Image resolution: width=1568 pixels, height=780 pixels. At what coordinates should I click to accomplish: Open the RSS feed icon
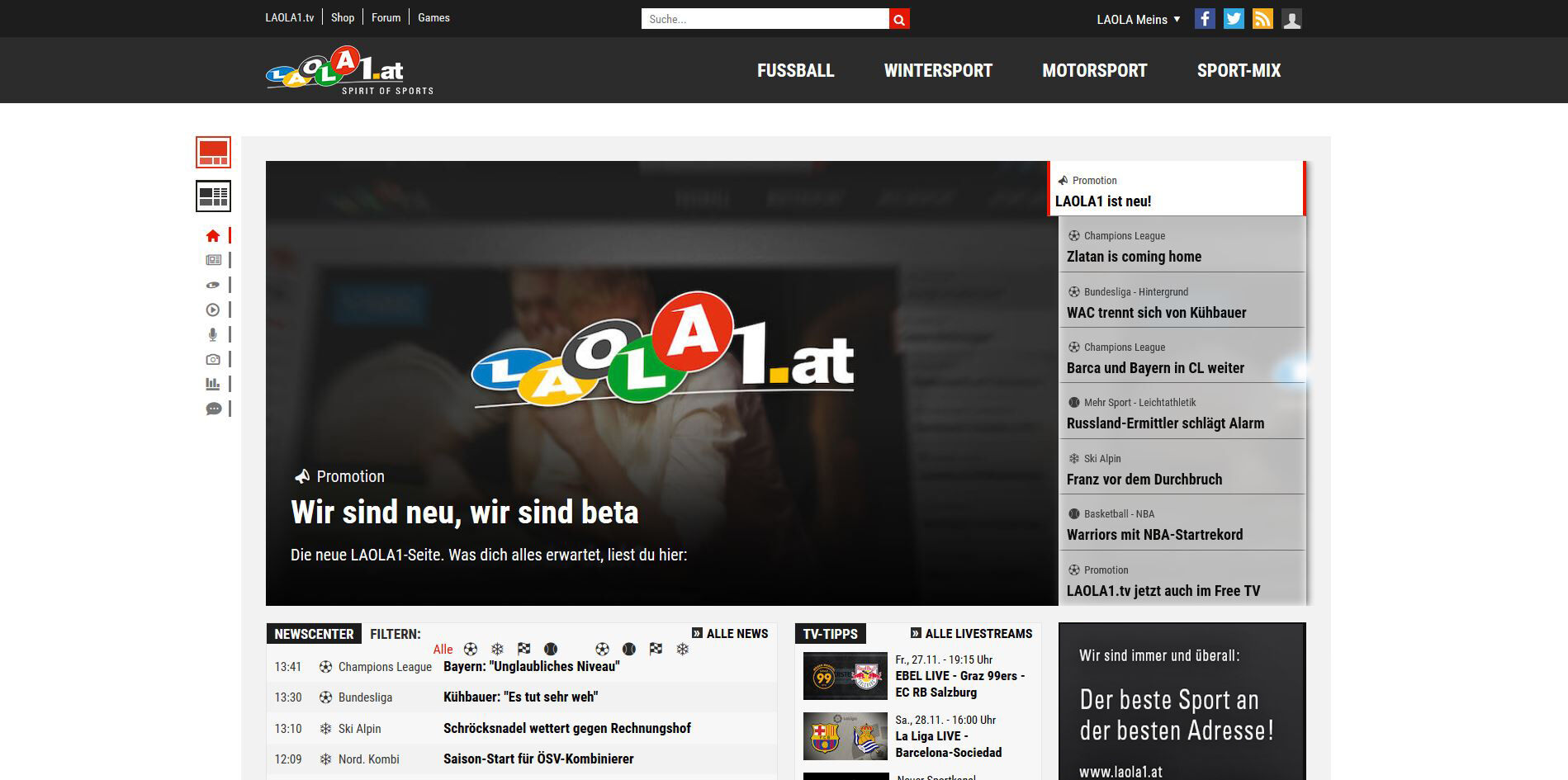tap(1262, 19)
